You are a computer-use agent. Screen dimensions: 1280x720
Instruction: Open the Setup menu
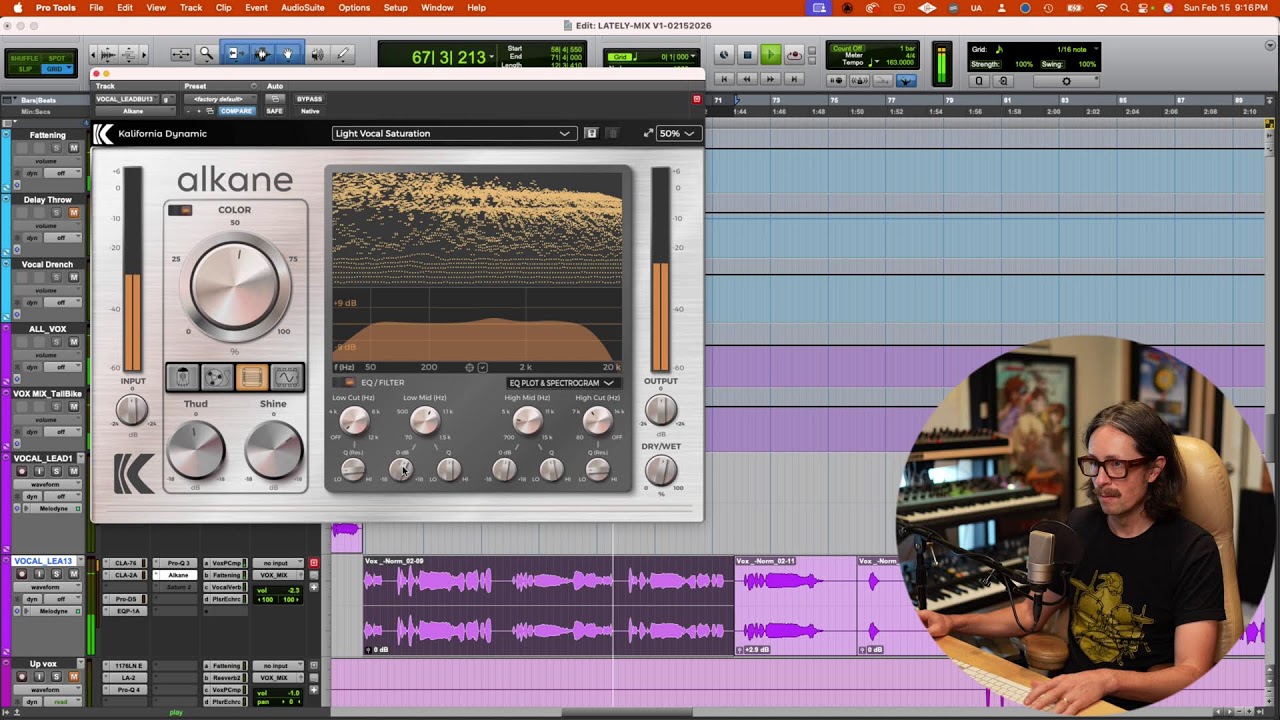click(396, 8)
